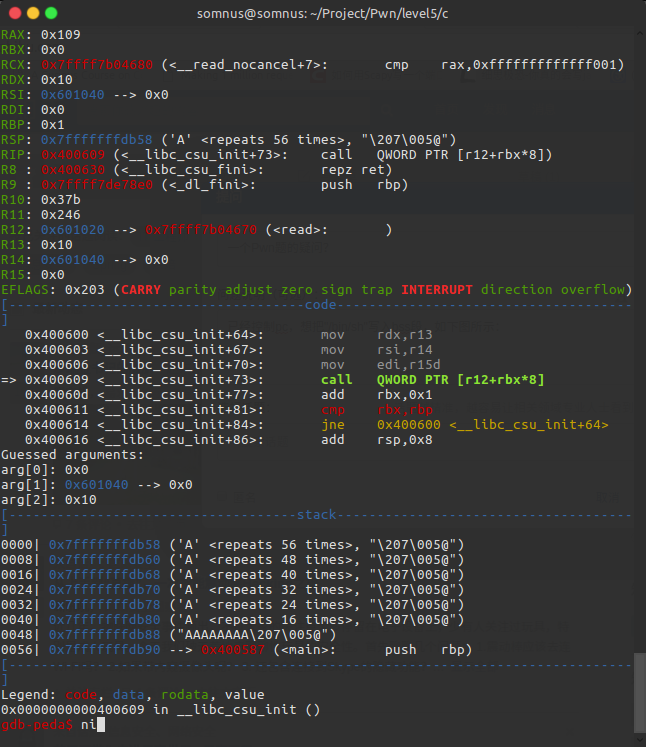This screenshot has width=646, height=747.
Task: Click the 'add rbx,0x1' instruction
Action: (x=376, y=395)
